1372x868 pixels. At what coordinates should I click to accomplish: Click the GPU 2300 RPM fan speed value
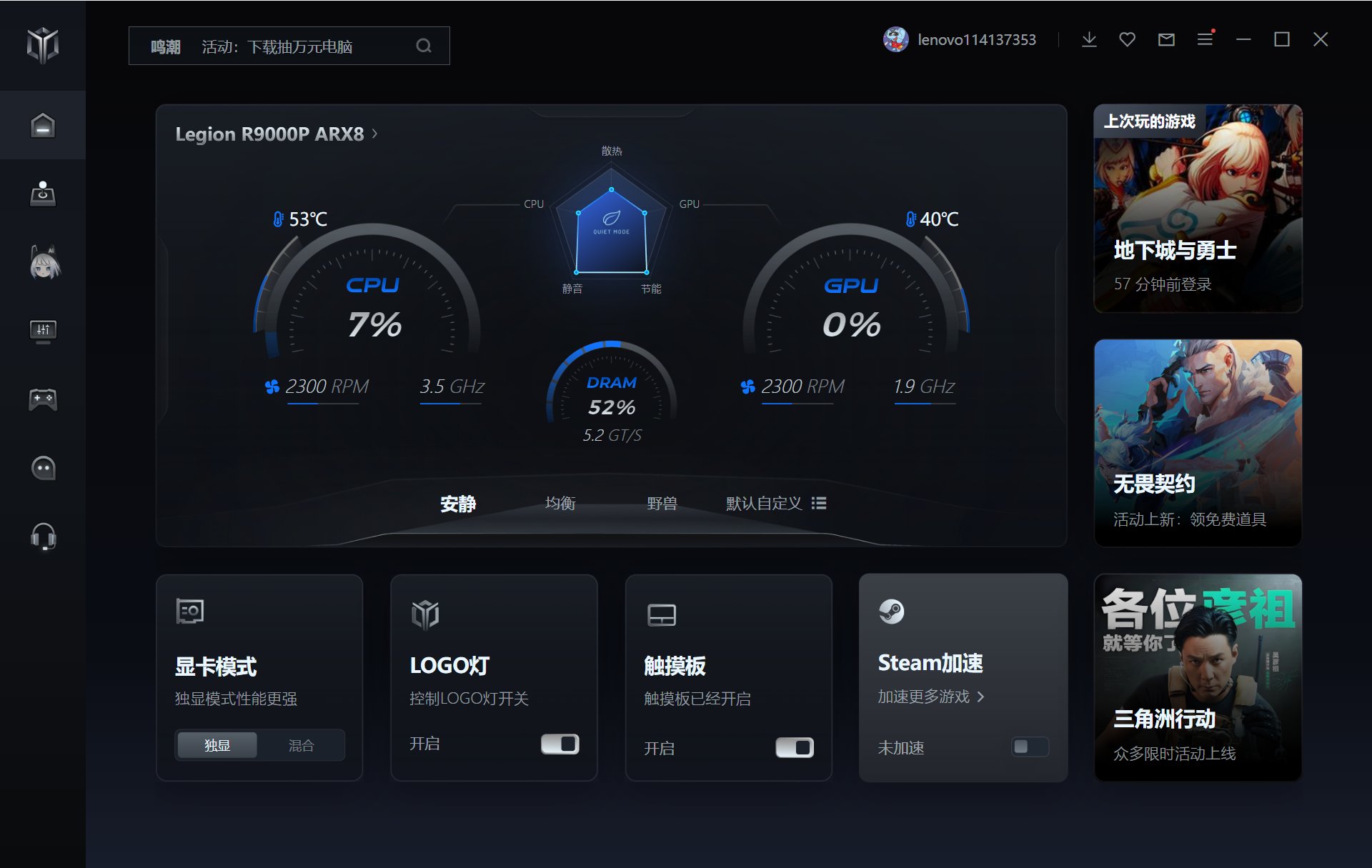pos(802,386)
